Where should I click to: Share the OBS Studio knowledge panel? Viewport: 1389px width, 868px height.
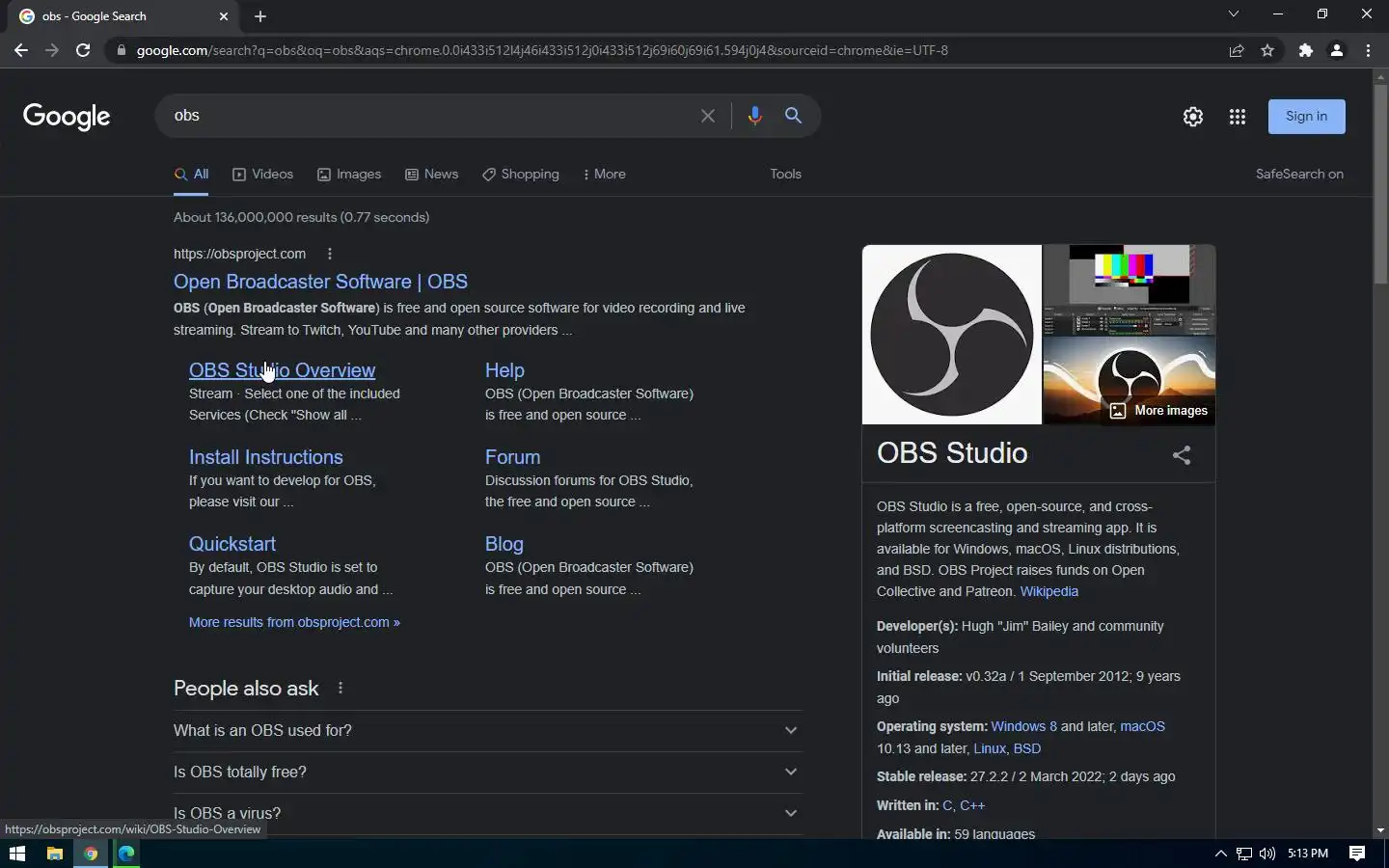click(1182, 455)
